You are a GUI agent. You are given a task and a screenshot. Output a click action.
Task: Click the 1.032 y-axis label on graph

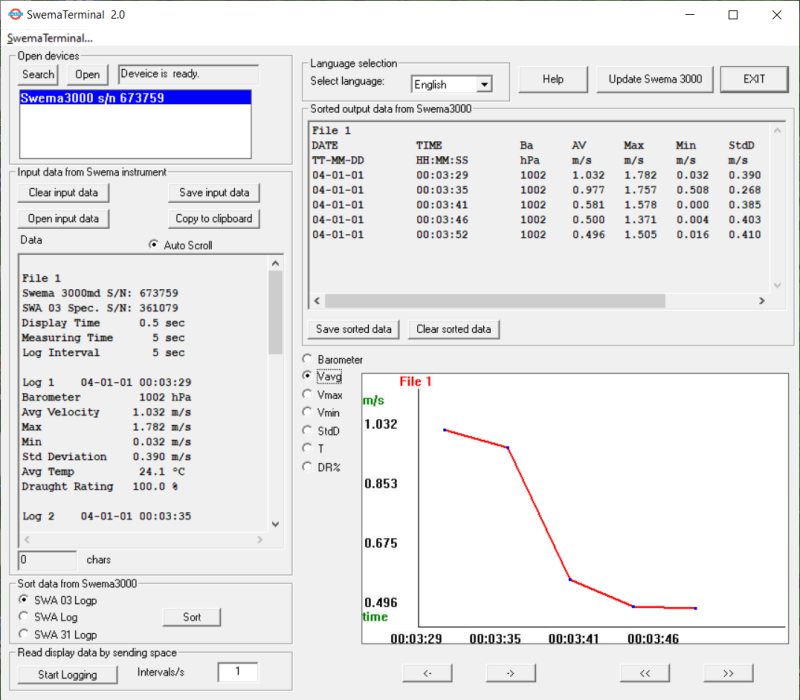point(381,424)
